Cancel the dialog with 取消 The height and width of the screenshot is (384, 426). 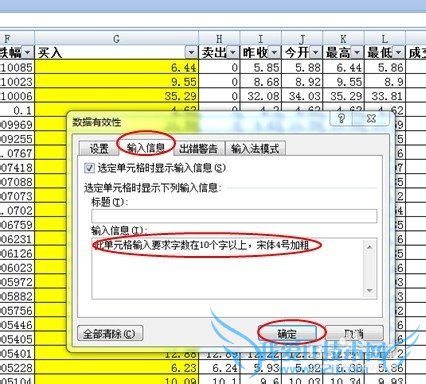(354, 333)
